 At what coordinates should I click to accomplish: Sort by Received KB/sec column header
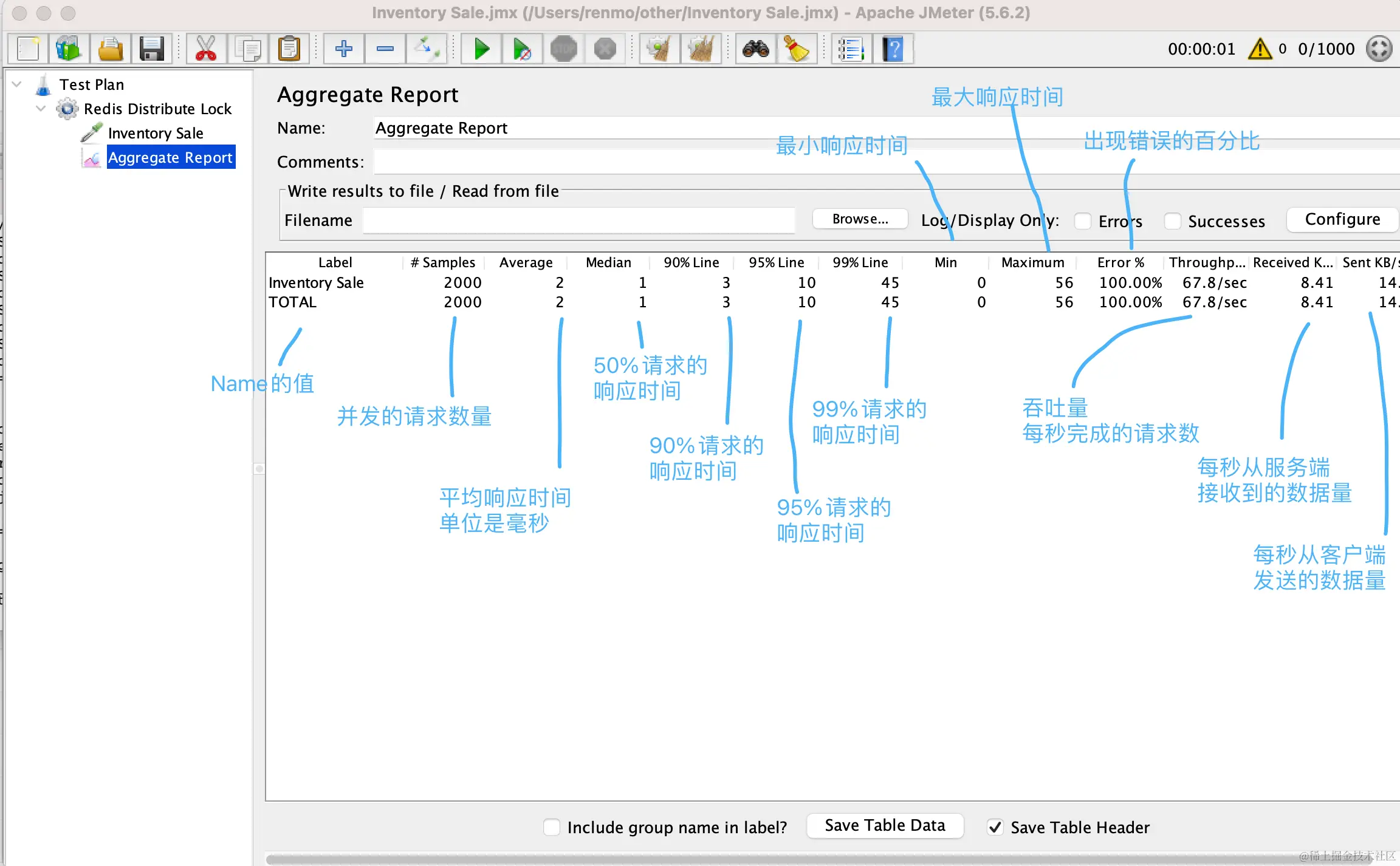1293,262
